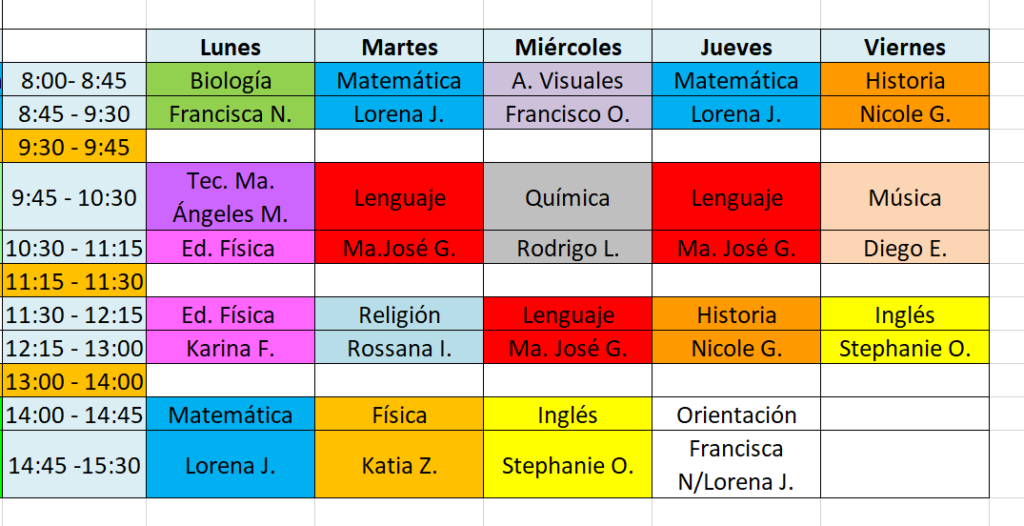Select the Francisca N/Lorena J. cell

tap(736, 465)
